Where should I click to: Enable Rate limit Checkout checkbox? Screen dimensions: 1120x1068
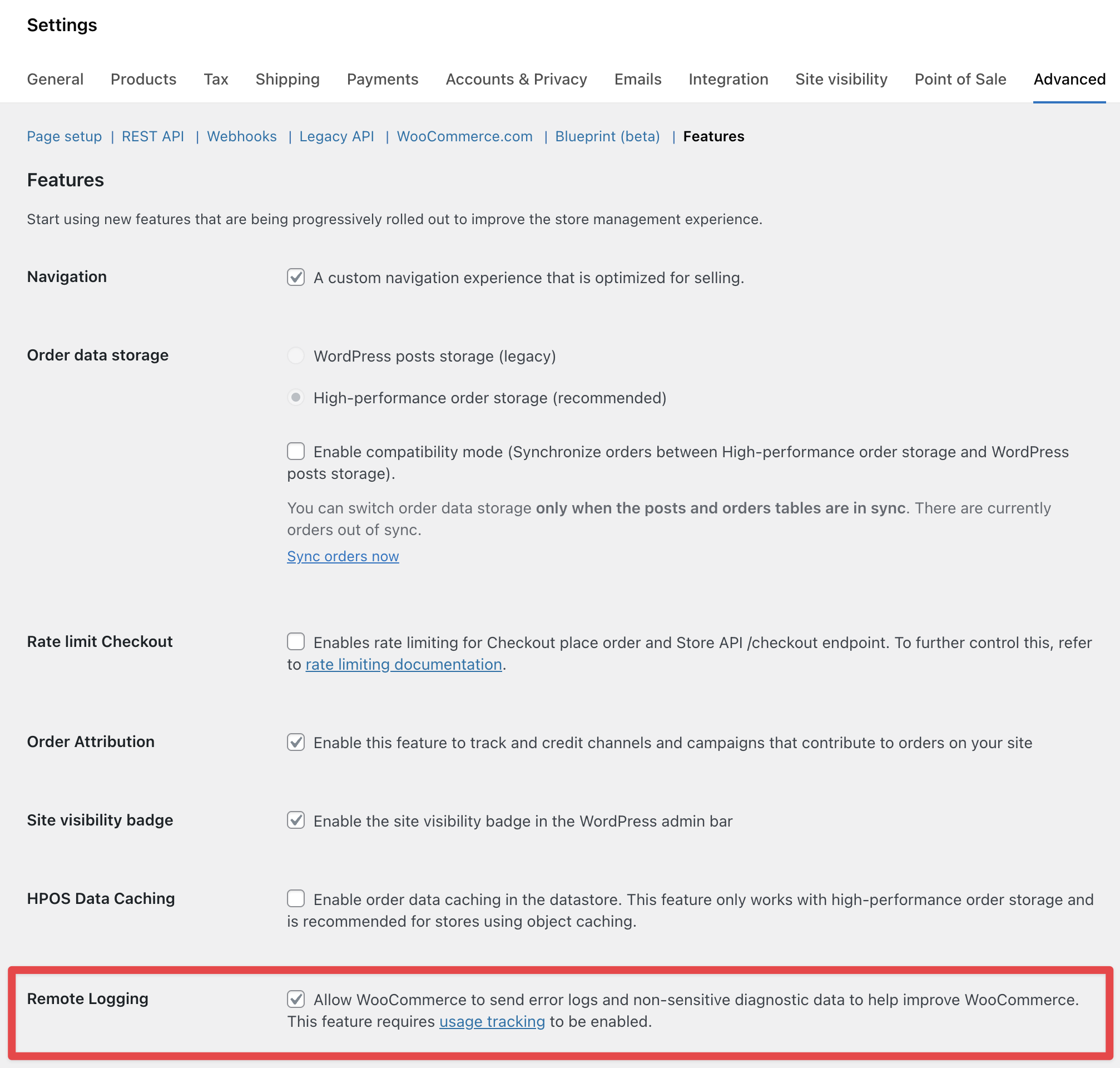pos(295,641)
